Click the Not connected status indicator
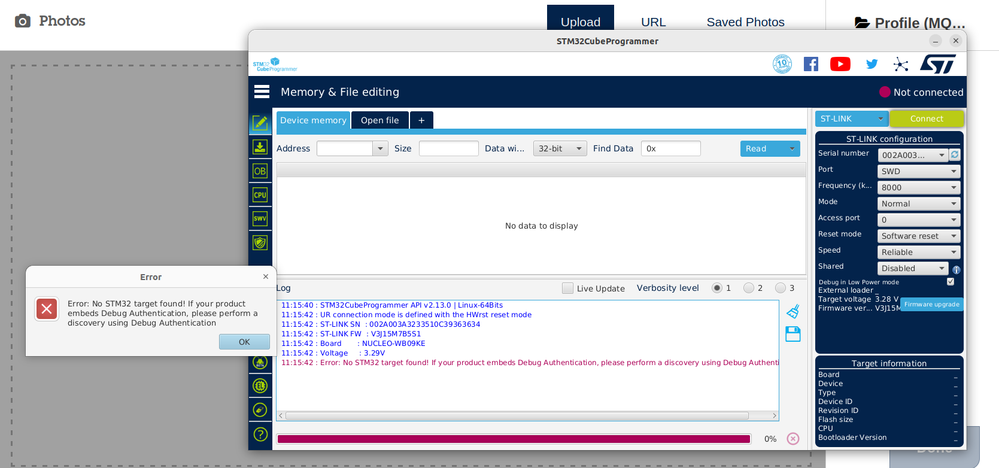 [921, 92]
